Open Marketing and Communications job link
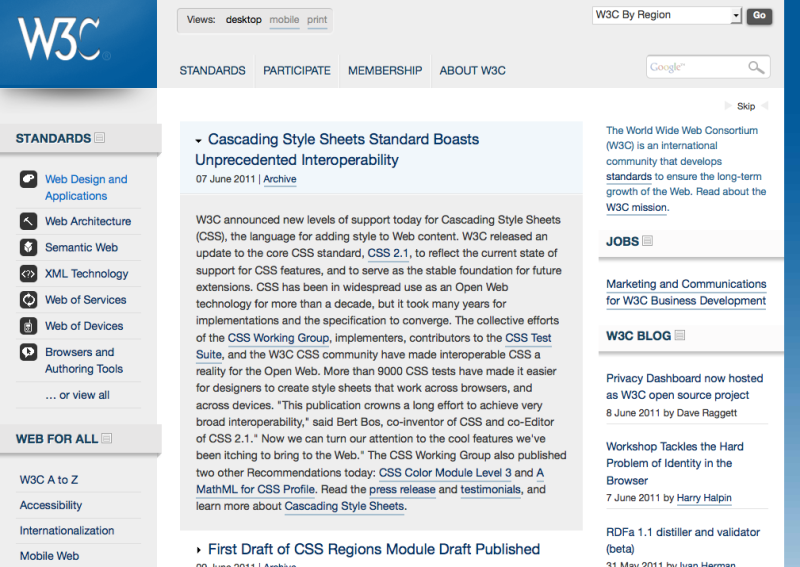Image resolution: width=800 pixels, height=567 pixels. click(686, 292)
